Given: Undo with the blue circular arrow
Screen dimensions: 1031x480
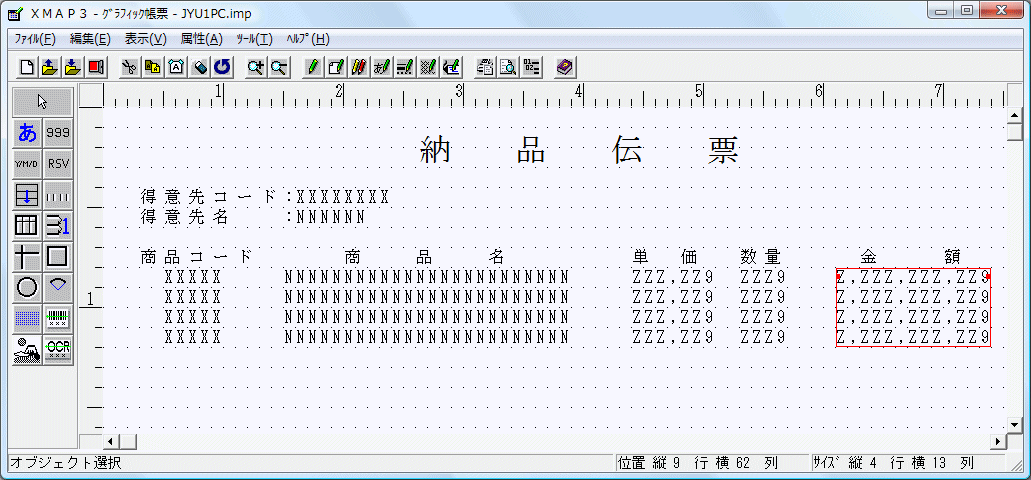Looking at the screenshot, I should point(223,66).
